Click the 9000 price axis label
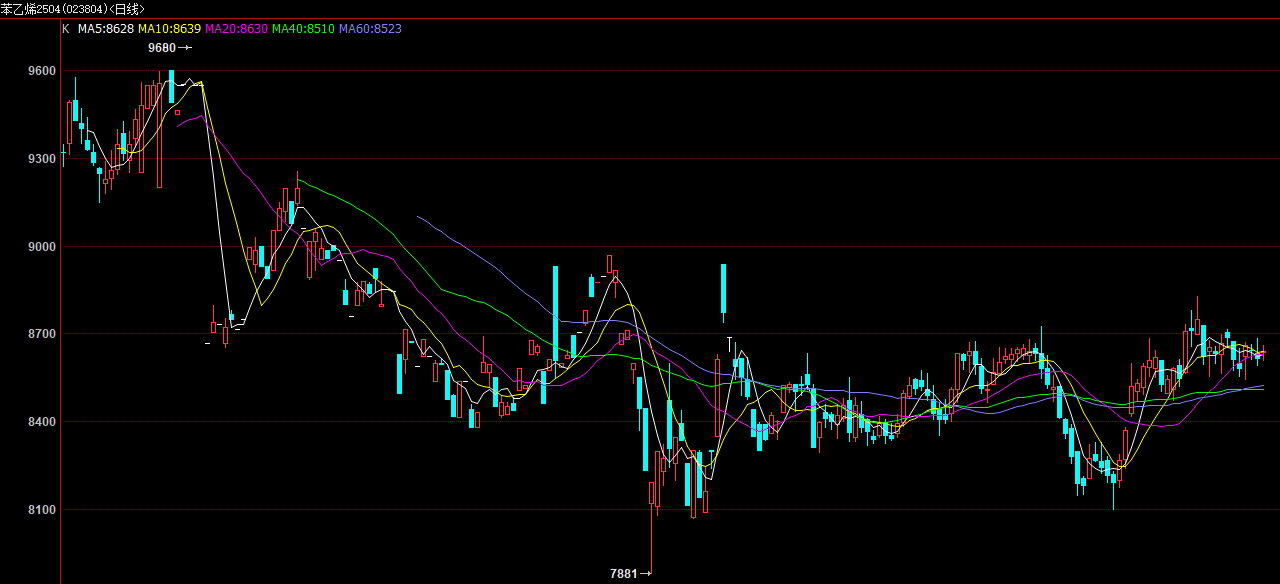 click(x=41, y=247)
